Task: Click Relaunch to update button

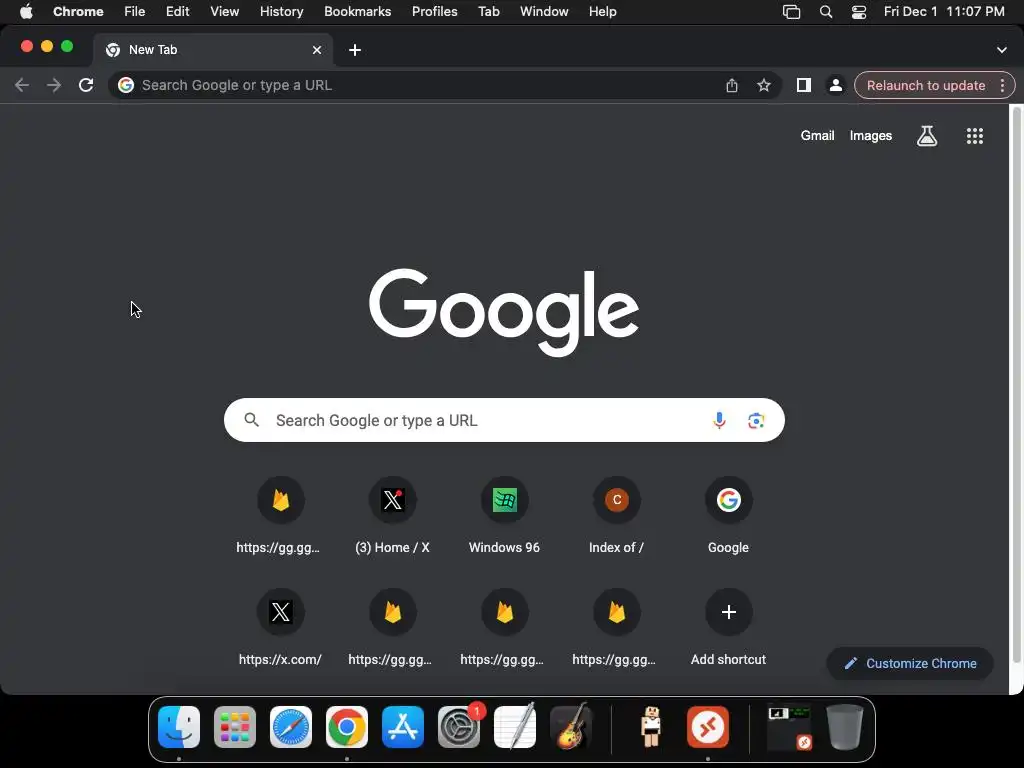Action: [925, 86]
